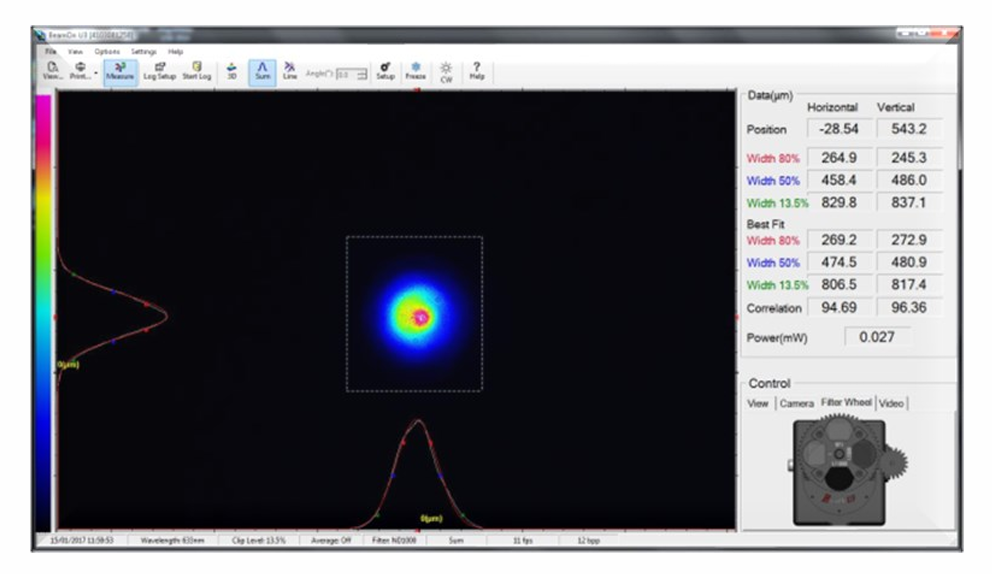Click the Angle value input field

345,74
